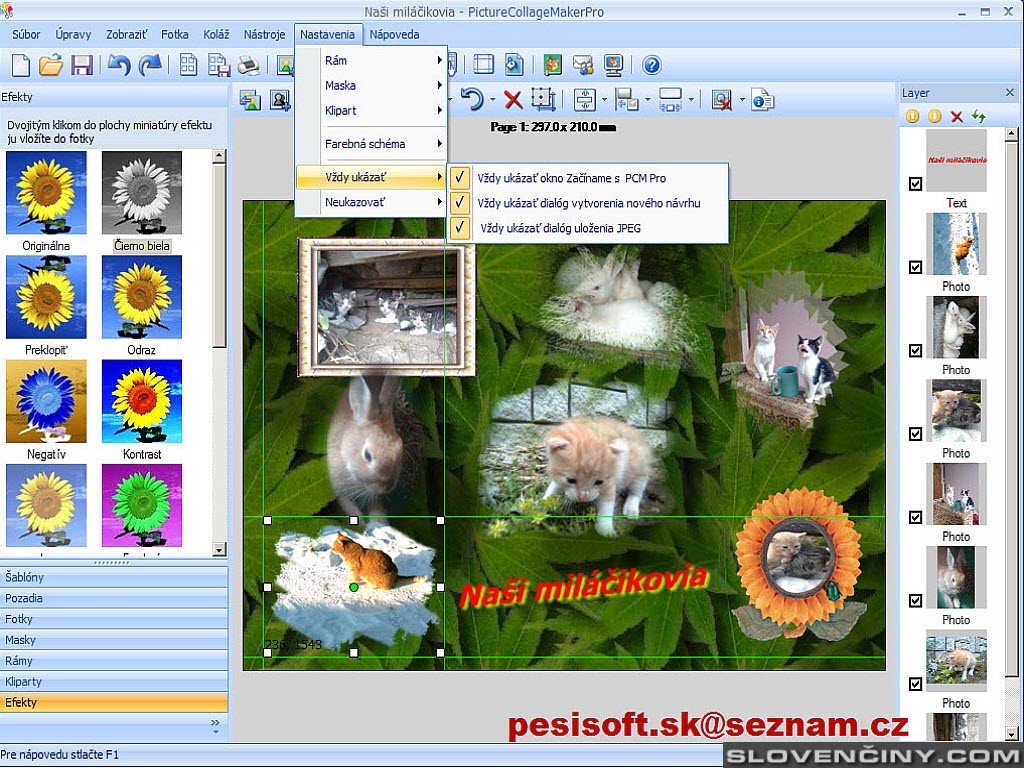Open dropdown arrow beside remove-effects icon

pyautogui.click(x=742, y=100)
